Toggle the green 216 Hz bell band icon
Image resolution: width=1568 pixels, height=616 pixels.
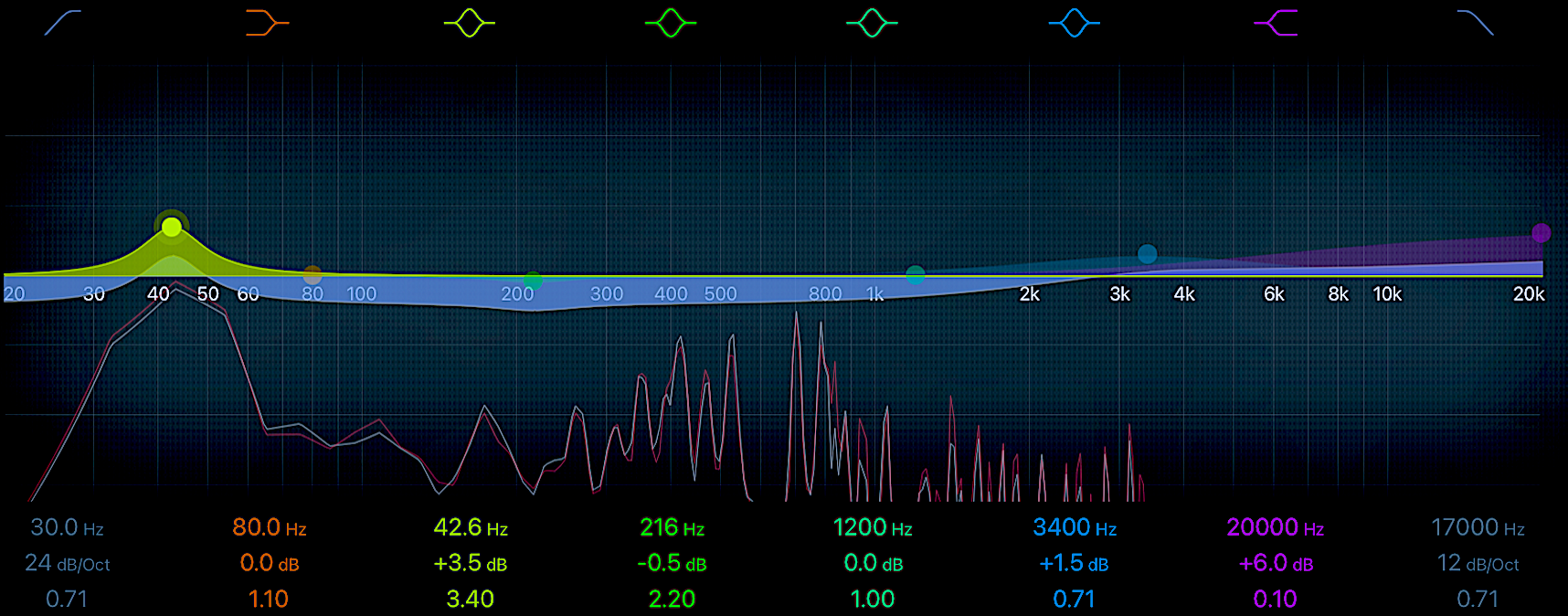tap(671, 23)
